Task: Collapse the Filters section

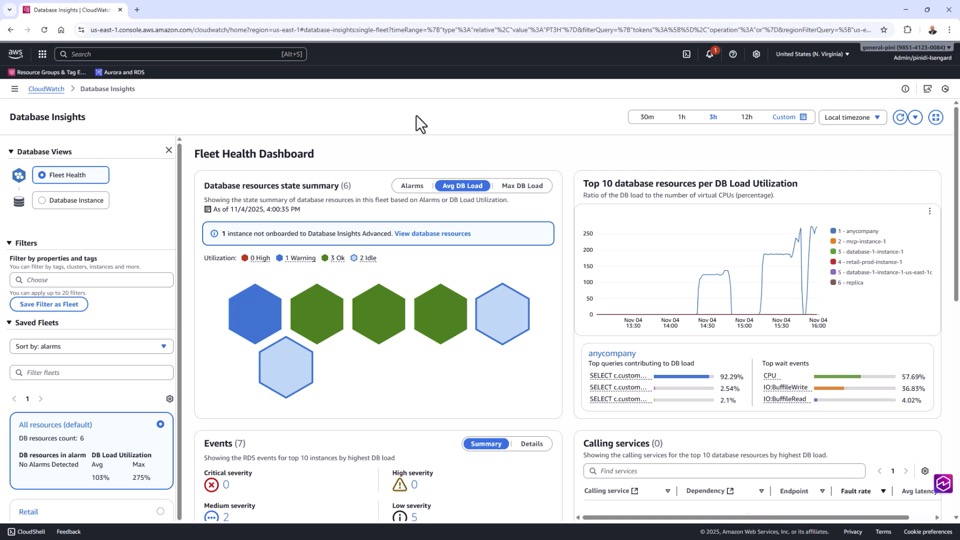Action: point(9,243)
